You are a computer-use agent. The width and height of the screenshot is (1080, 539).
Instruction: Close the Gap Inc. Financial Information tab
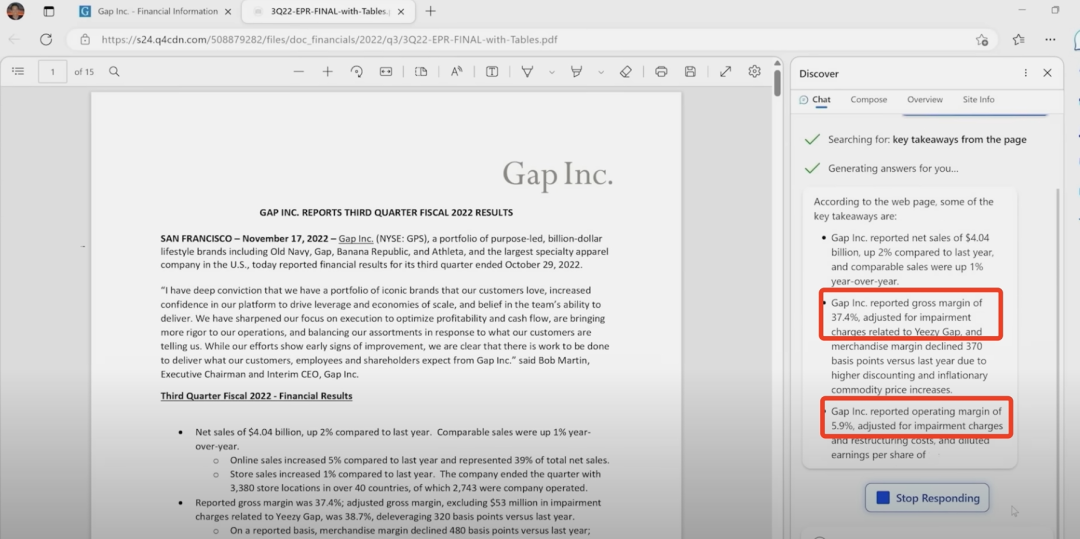click(x=229, y=11)
